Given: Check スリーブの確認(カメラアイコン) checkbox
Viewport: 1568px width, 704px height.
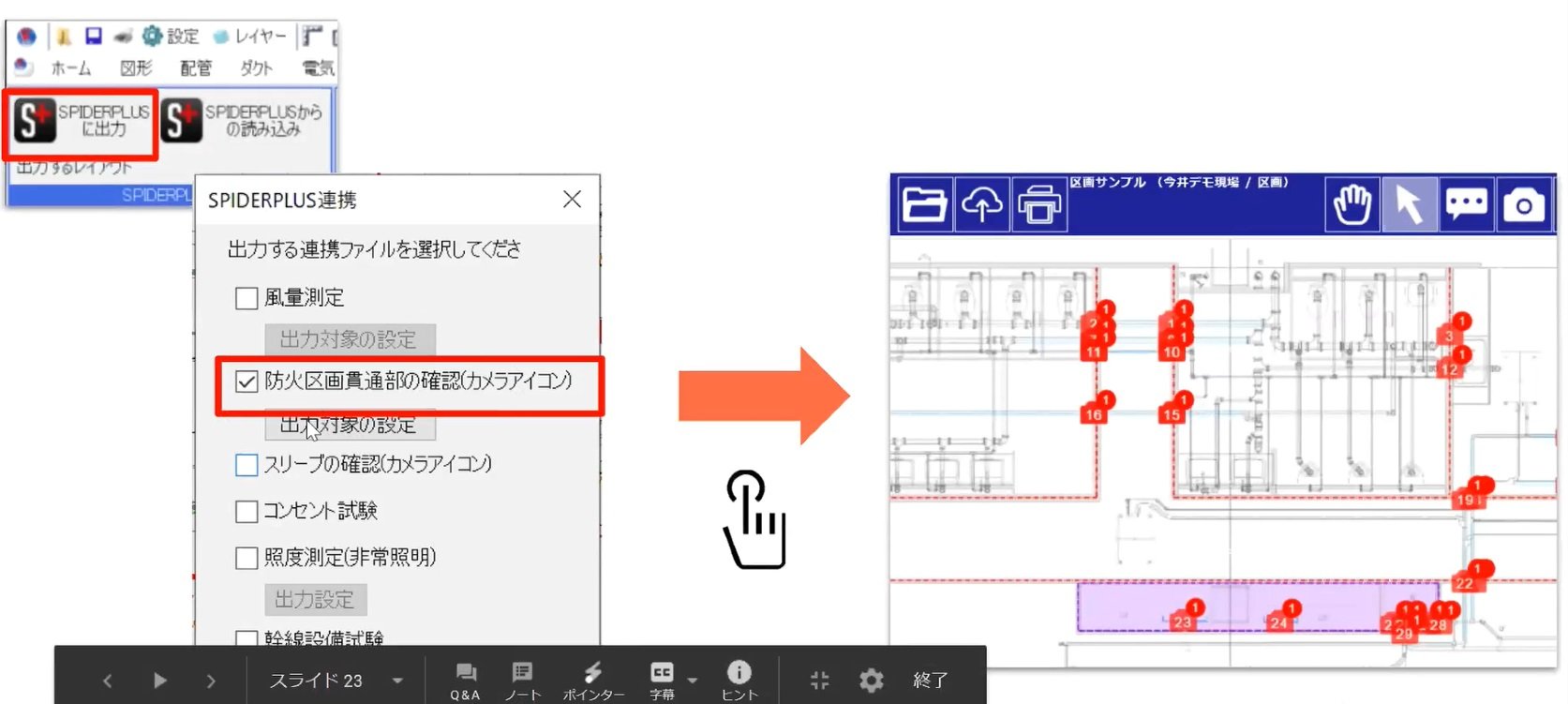Looking at the screenshot, I should (x=246, y=465).
